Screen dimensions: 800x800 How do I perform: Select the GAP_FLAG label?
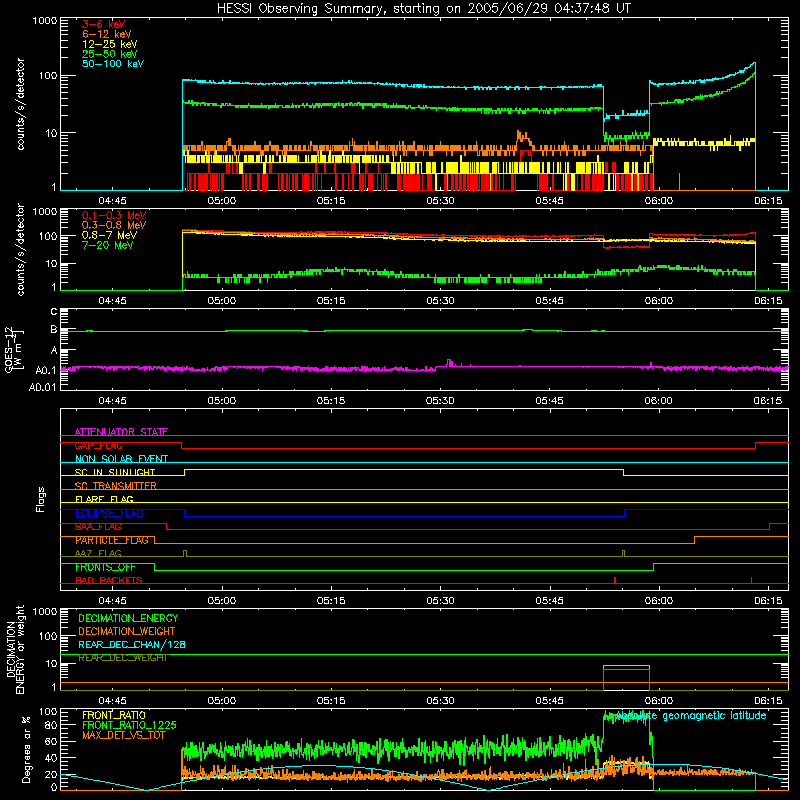pyautogui.click(x=98, y=445)
